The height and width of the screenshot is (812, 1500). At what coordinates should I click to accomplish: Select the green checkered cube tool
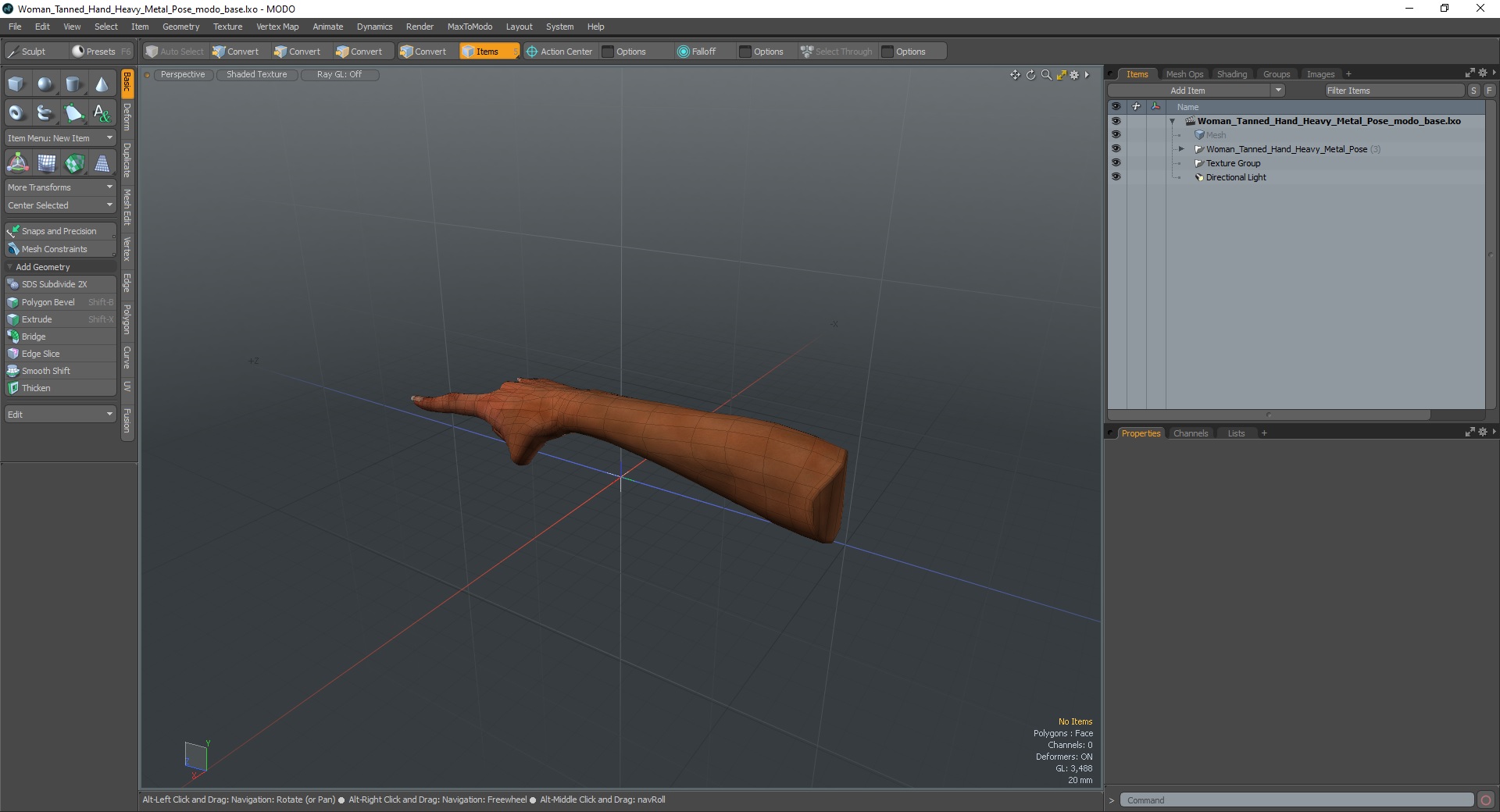pos(74,163)
